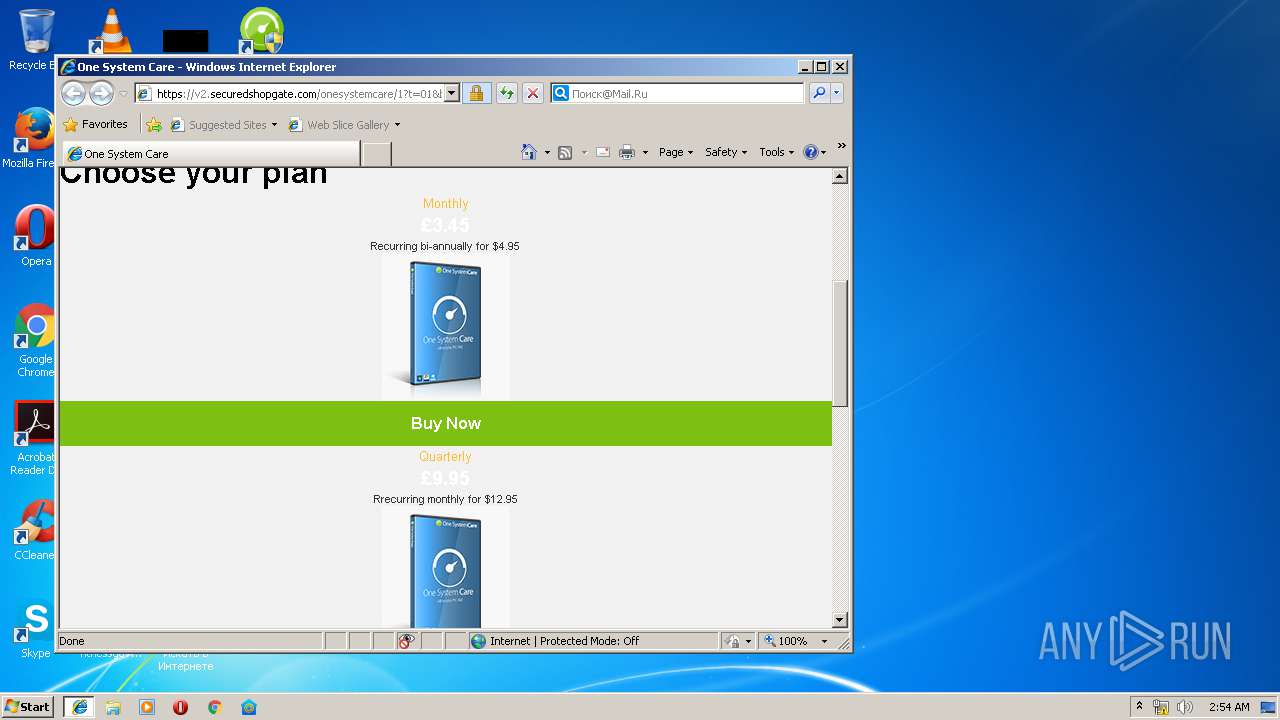1280x720 pixels.
Task: Click the IE Back navigation button
Action: (x=73, y=93)
